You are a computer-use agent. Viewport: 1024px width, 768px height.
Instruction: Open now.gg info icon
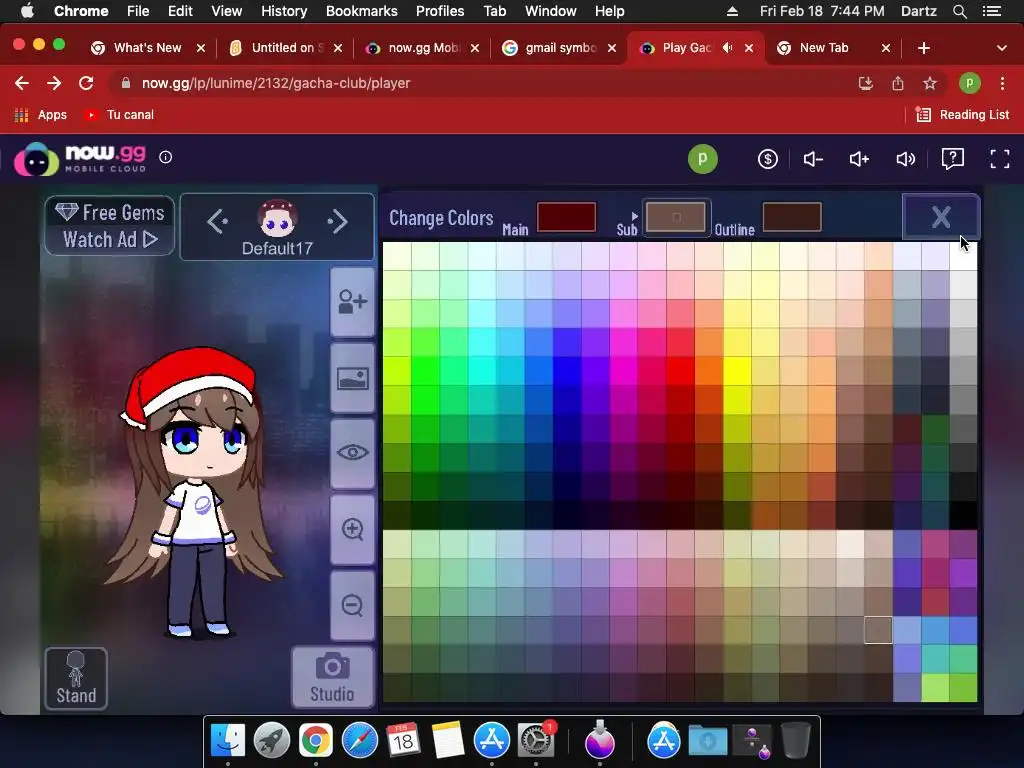coord(165,157)
